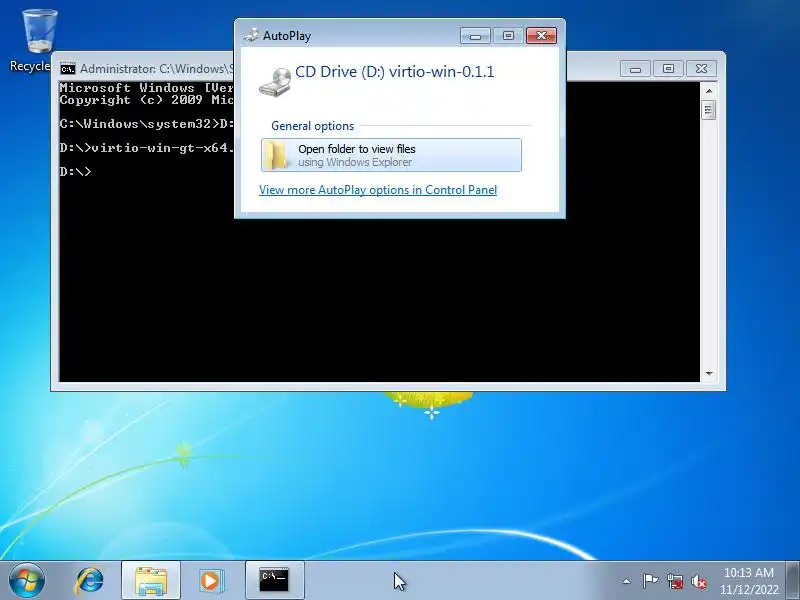Click the Command Prompt scrollbar thumb

tap(709, 110)
